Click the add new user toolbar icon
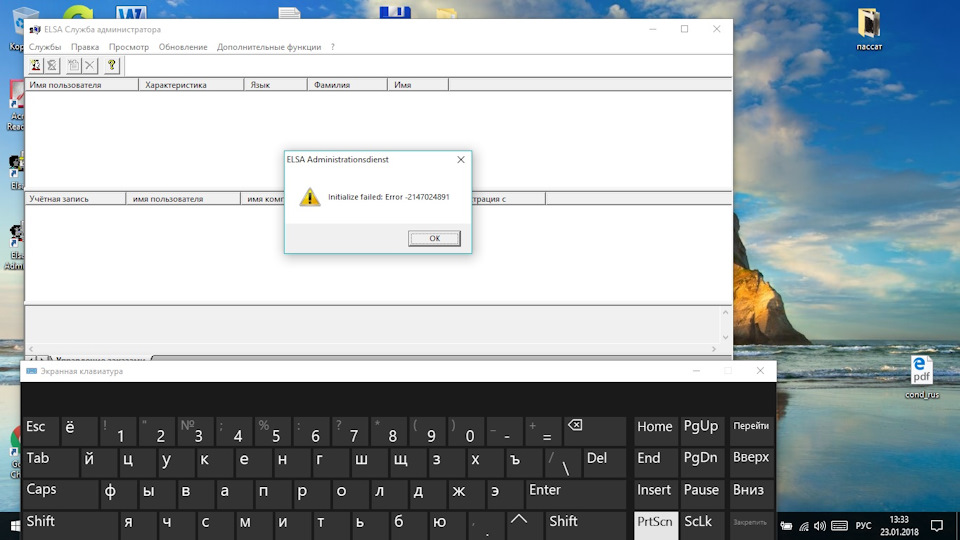This screenshot has width=960, height=540. 35,65
